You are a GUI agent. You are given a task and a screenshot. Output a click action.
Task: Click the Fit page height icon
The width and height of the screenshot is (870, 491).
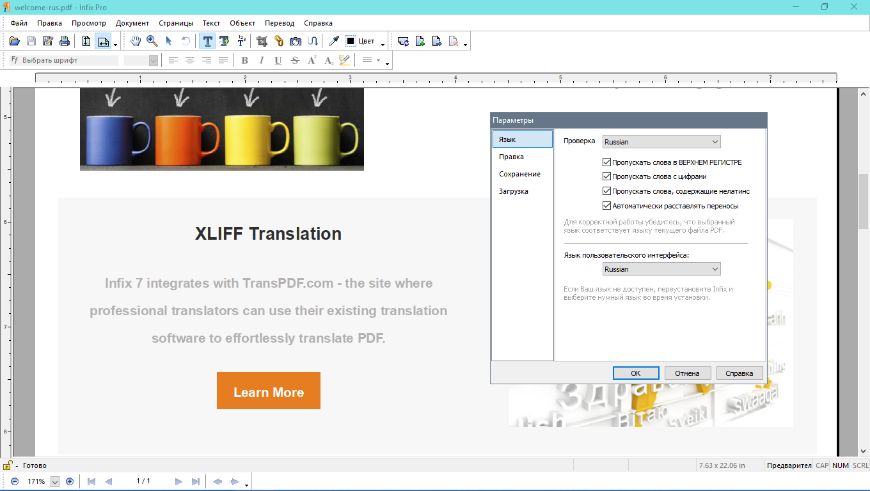86,41
